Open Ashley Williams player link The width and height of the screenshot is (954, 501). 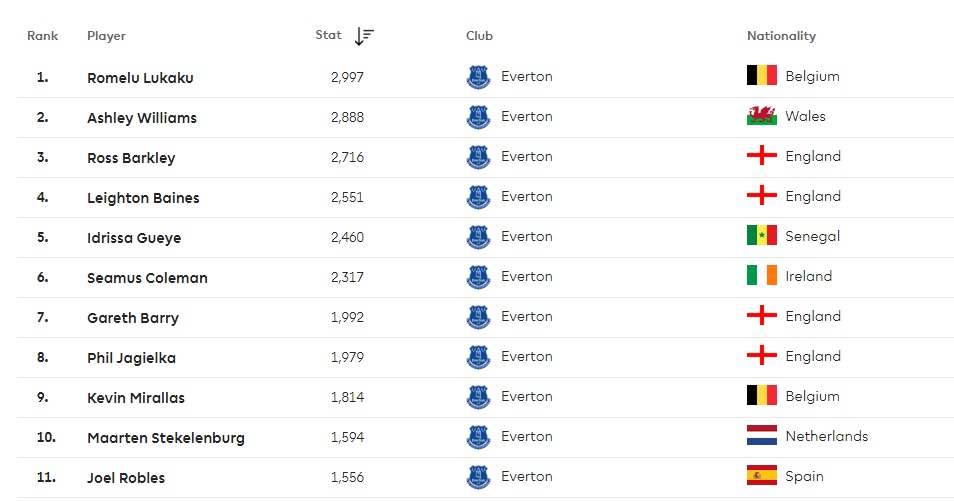142,117
